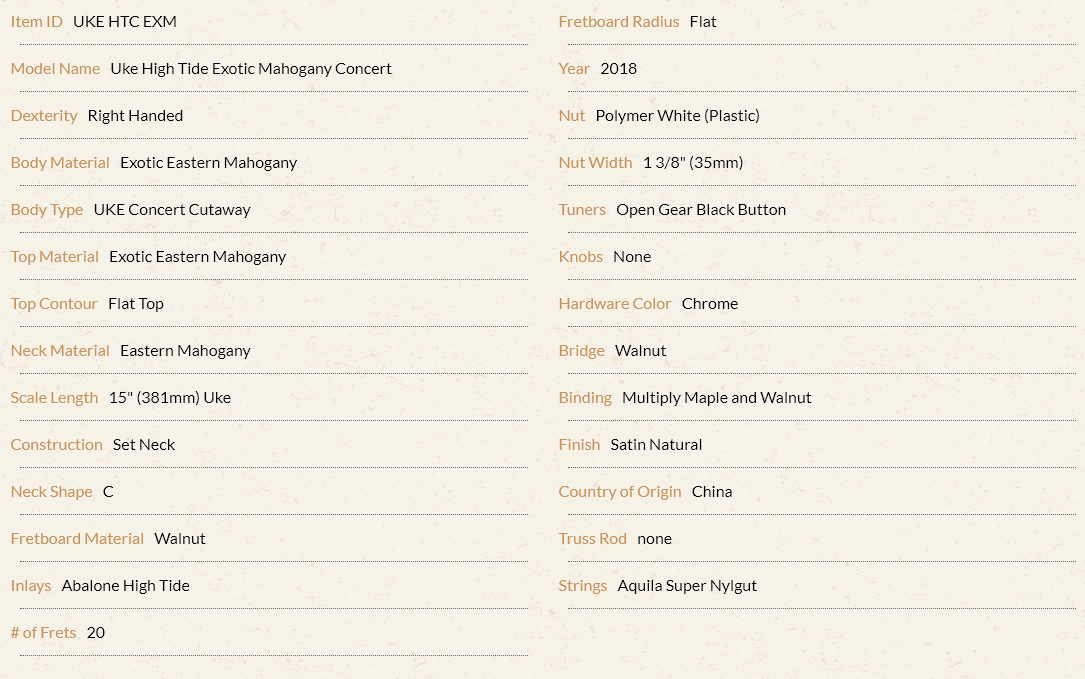1085x679 pixels.
Task: Click the "Knobs" label
Action: coord(581,257)
